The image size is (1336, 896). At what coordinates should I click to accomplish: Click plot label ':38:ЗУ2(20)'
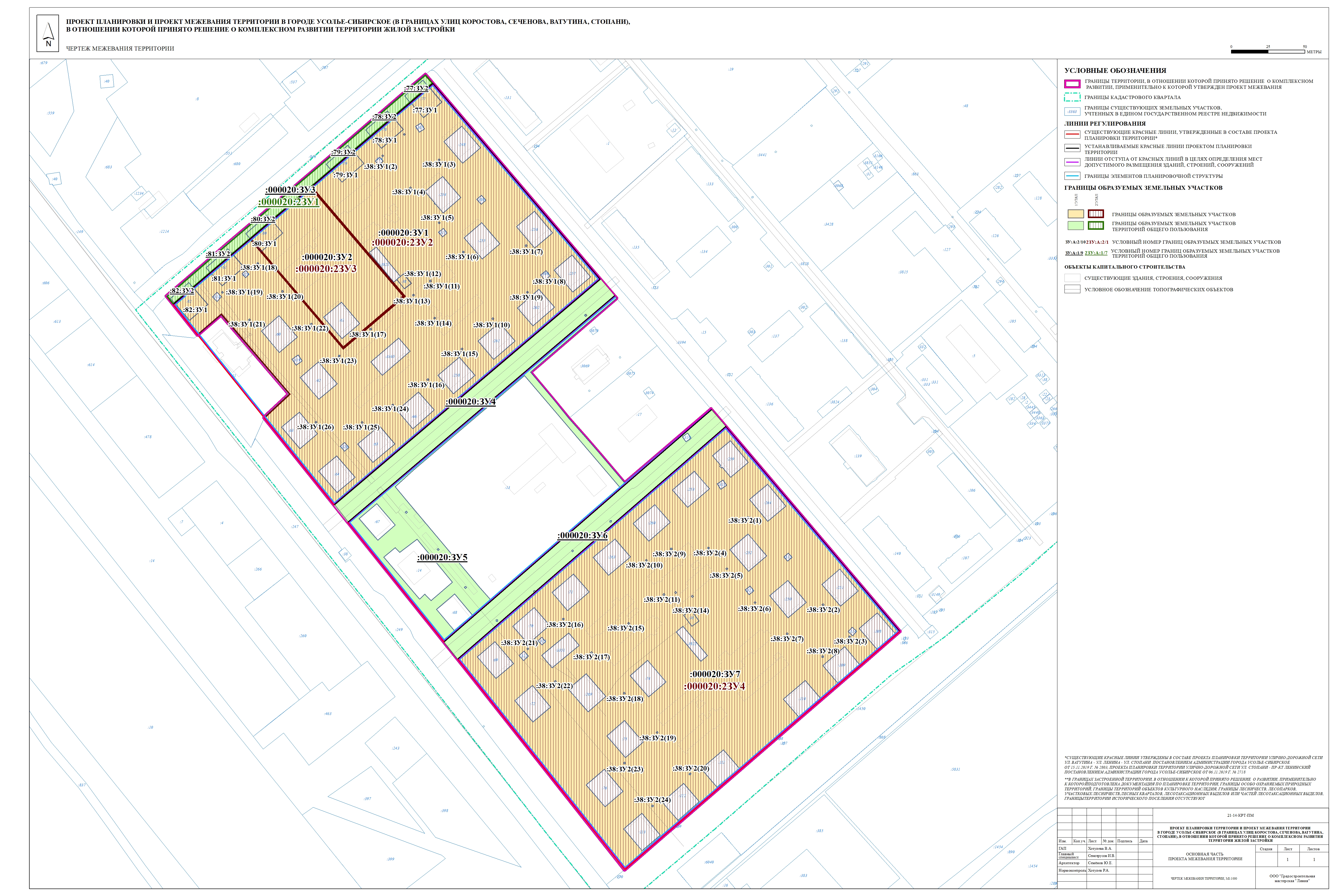pos(691,769)
